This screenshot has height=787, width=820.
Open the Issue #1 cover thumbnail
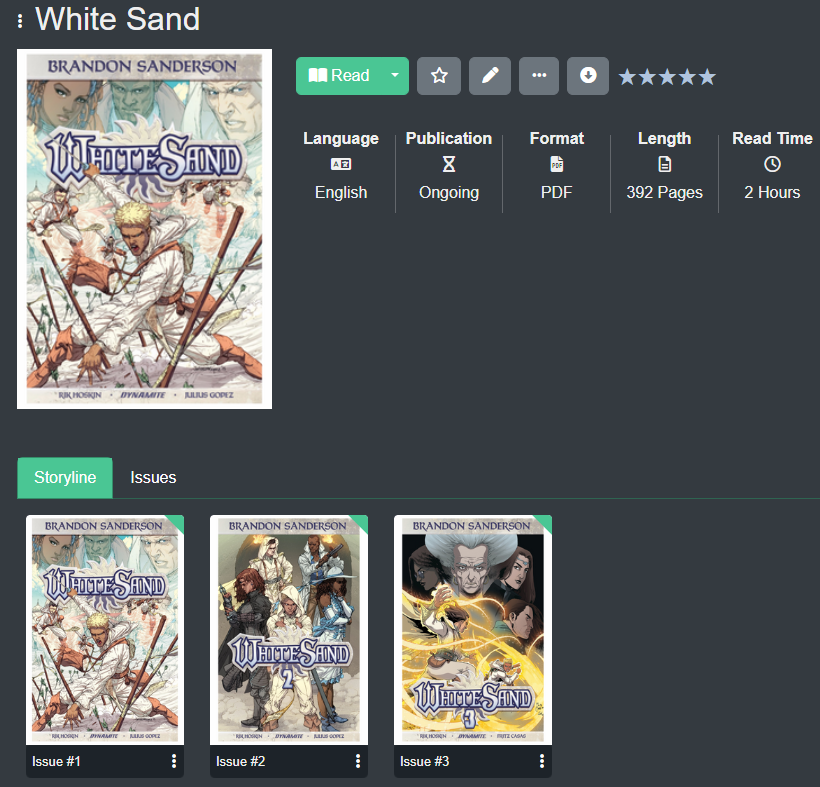pyautogui.click(x=105, y=630)
